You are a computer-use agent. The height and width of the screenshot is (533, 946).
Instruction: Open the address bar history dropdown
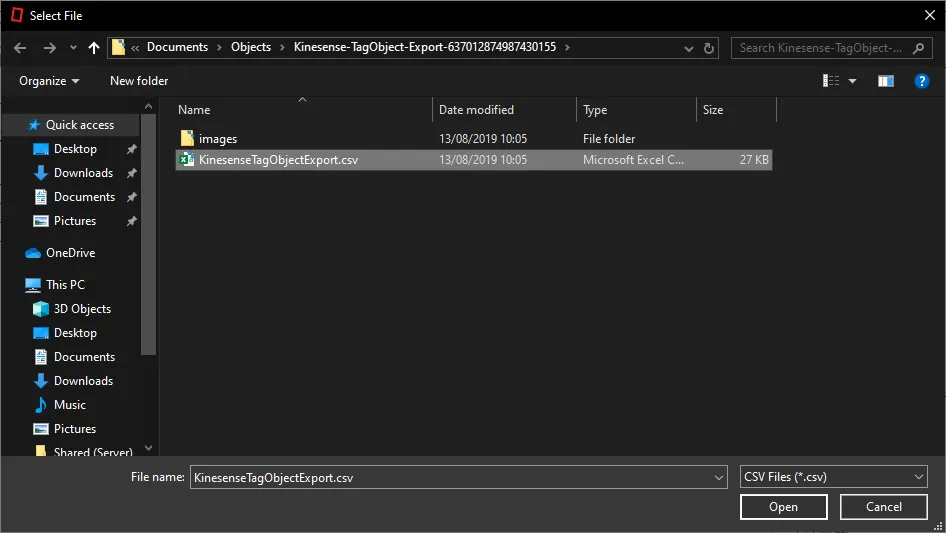pos(688,48)
